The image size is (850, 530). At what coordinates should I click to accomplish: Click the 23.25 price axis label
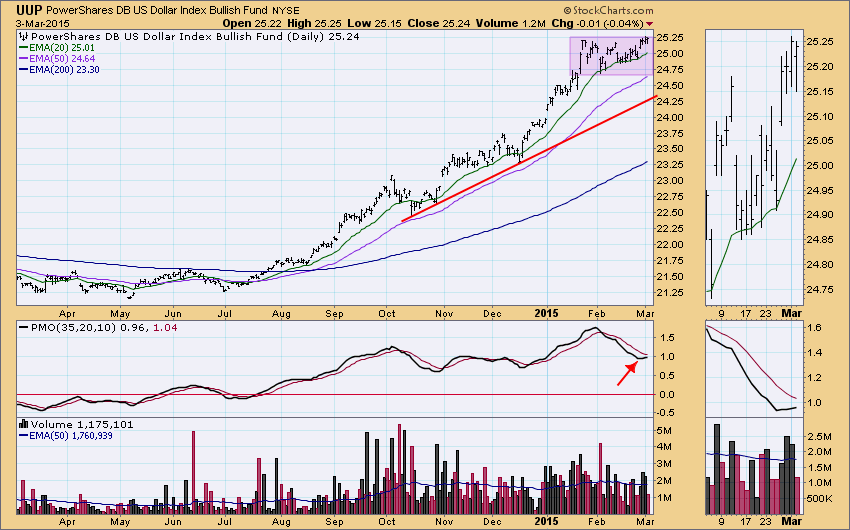(x=669, y=165)
